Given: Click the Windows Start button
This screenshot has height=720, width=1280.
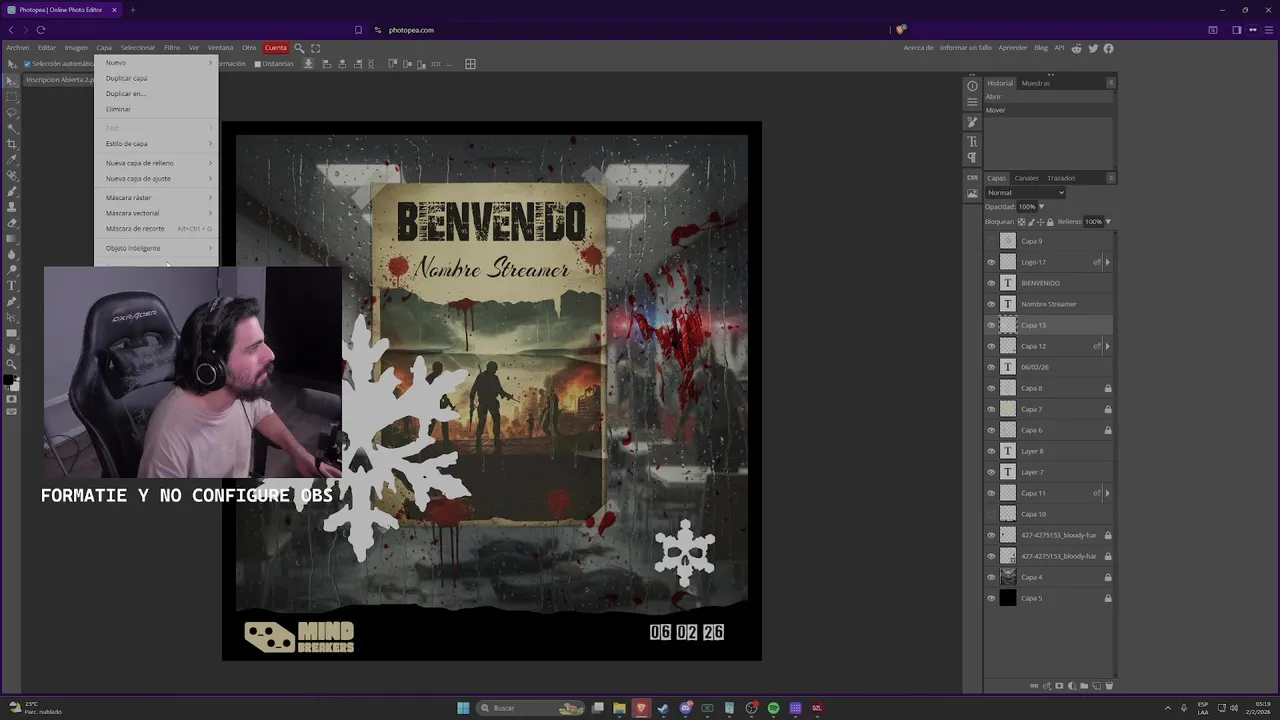Looking at the screenshot, I should (463, 708).
